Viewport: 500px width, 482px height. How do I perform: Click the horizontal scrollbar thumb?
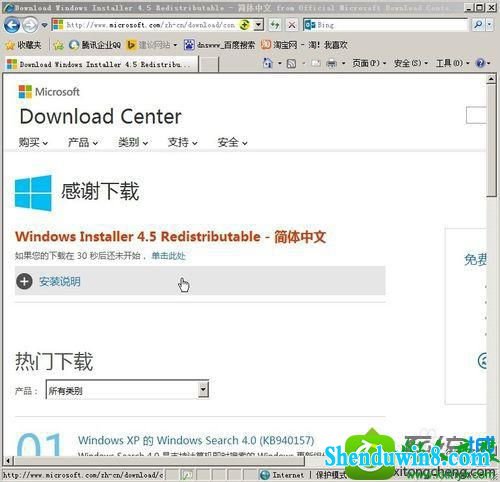click(x=159, y=461)
